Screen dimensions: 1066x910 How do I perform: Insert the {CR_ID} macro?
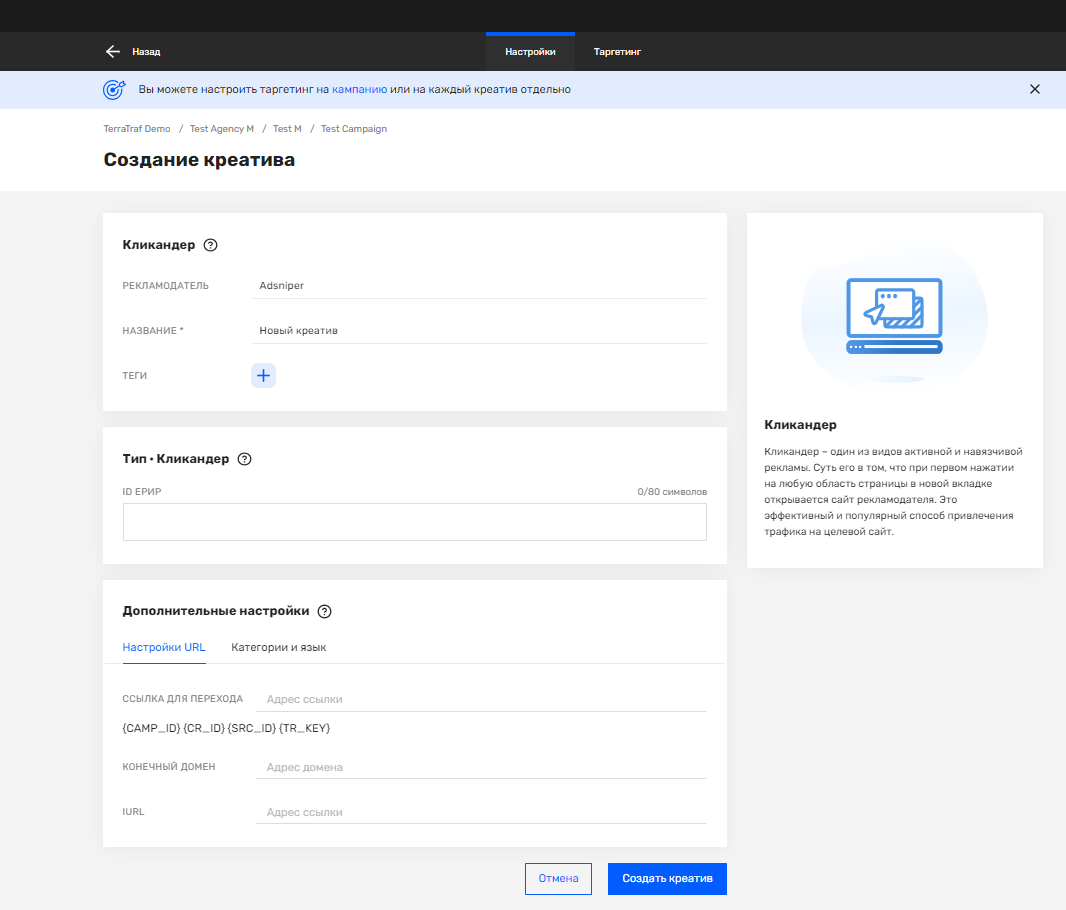pos(204,728)
